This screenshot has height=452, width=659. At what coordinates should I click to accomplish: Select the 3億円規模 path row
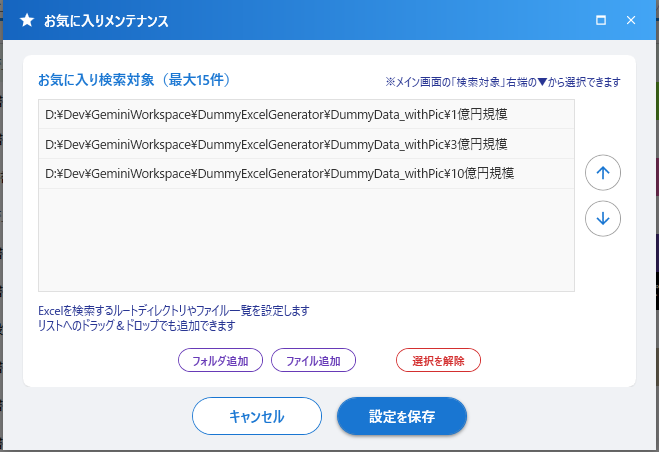coord(306,144)
